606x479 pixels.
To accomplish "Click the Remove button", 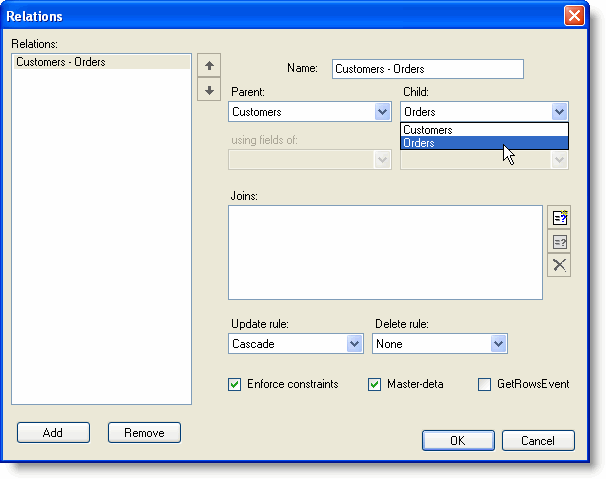I will 144,432.
